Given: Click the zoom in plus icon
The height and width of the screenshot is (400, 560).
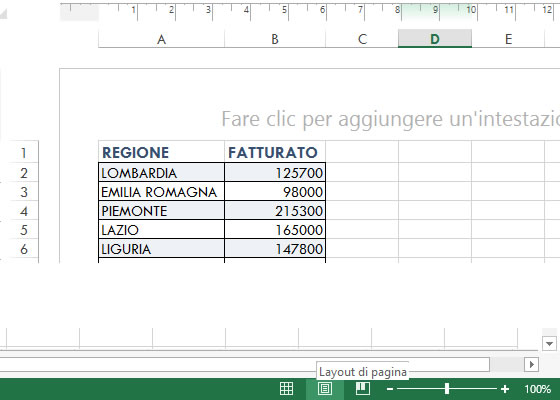Looking at the screenshot, I should pos(505,389).
